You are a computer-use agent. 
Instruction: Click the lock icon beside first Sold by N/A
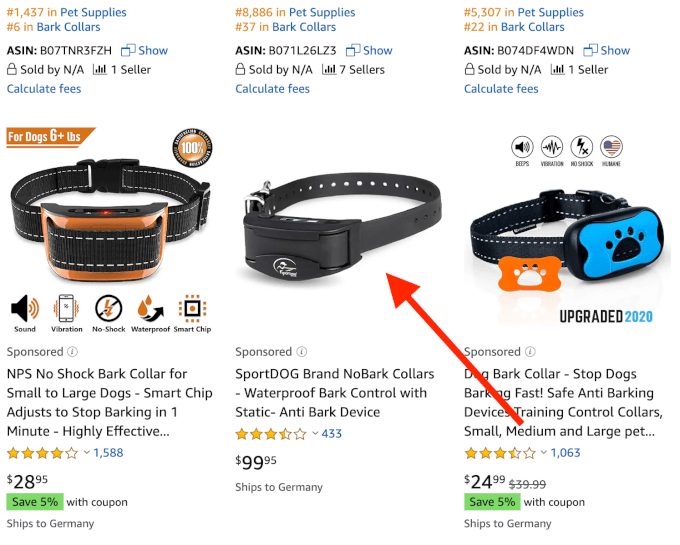[x=12, y=70]
